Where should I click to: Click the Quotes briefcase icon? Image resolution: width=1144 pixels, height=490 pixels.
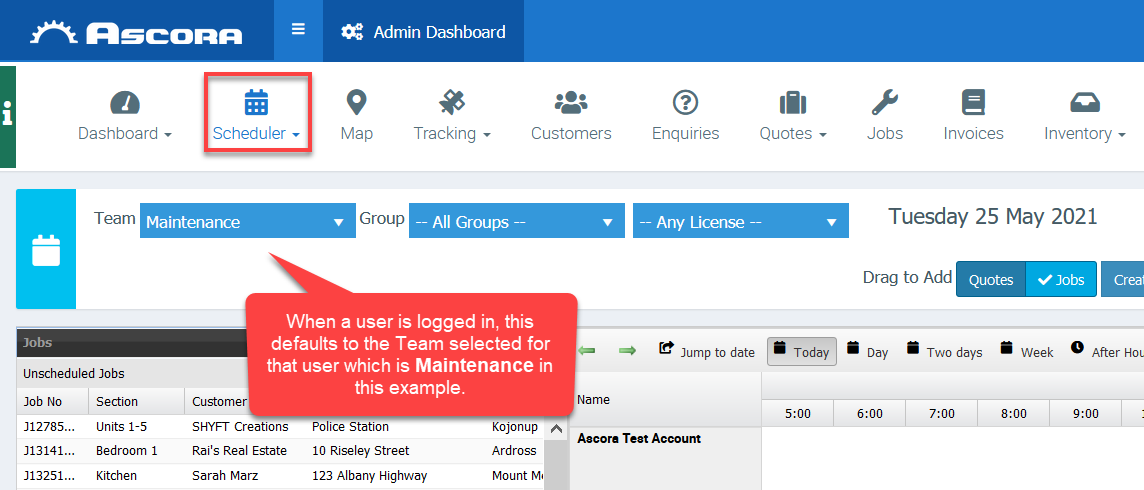[792, 103]
